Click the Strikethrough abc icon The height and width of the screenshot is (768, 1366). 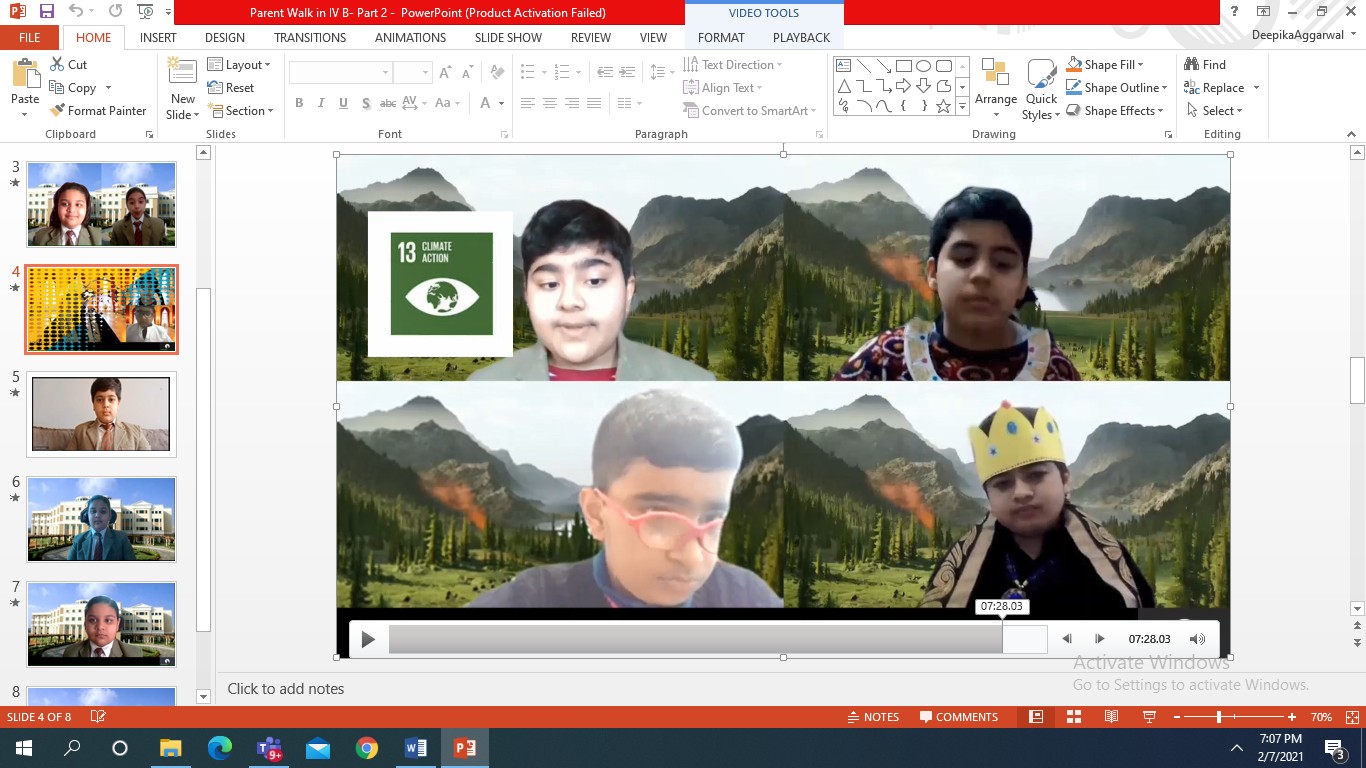click(388, 103)
